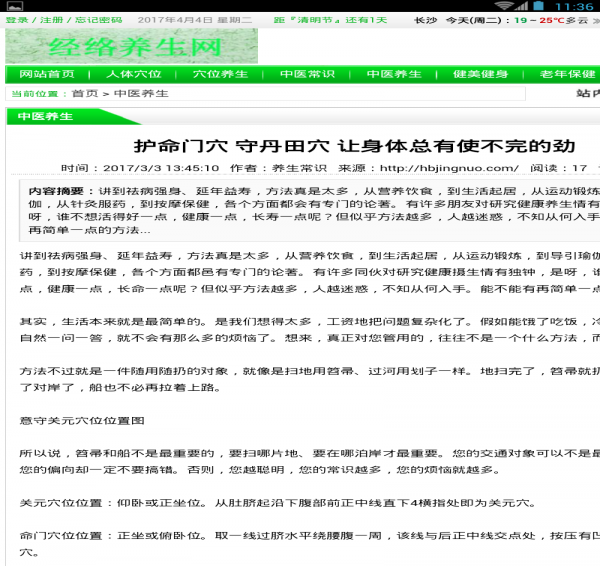Screen dimensions: 600x566
Task: Open the 老年保健 navigation menu item
Action: tap(567, 74)
